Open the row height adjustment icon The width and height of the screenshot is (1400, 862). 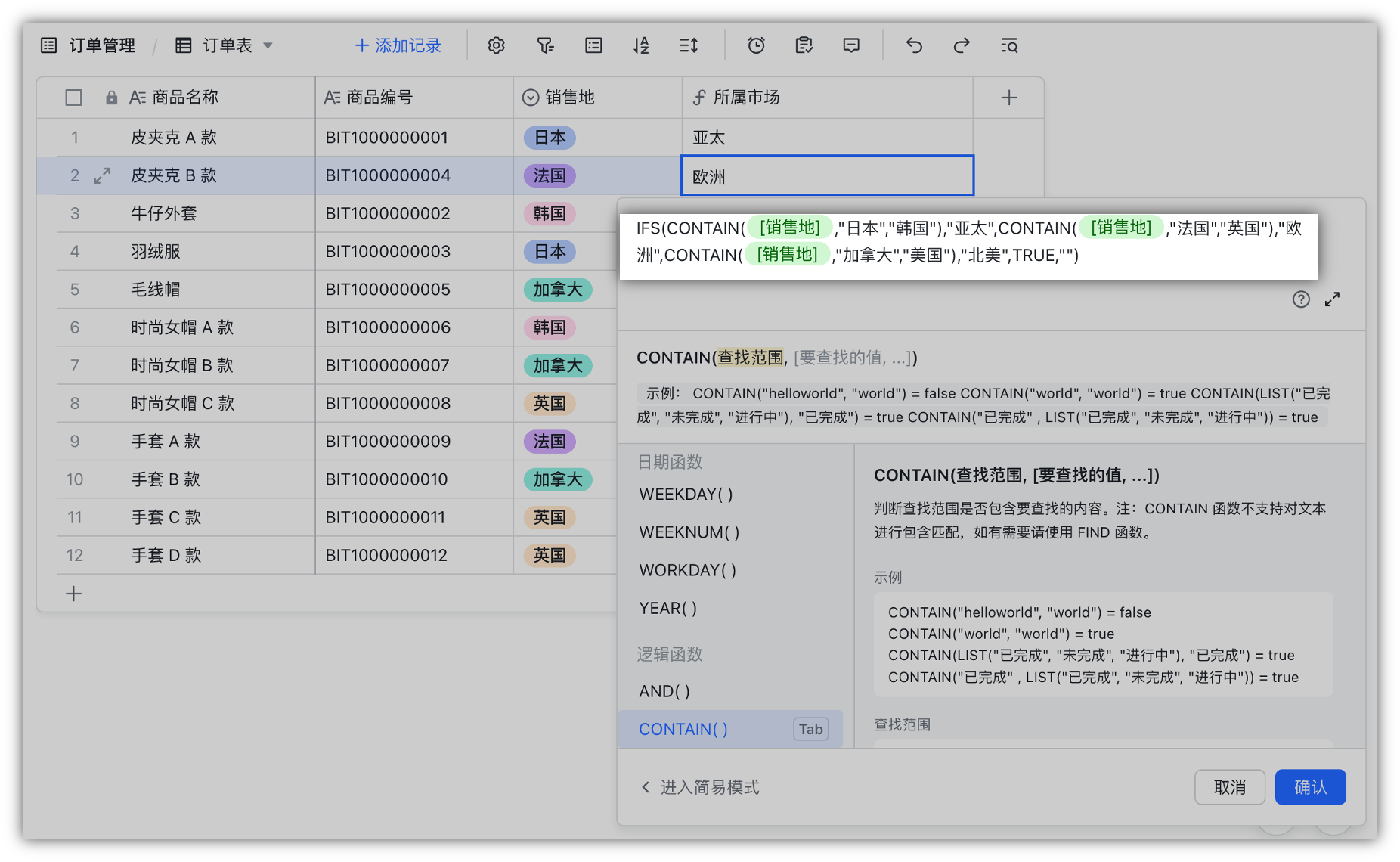(689, 45)
